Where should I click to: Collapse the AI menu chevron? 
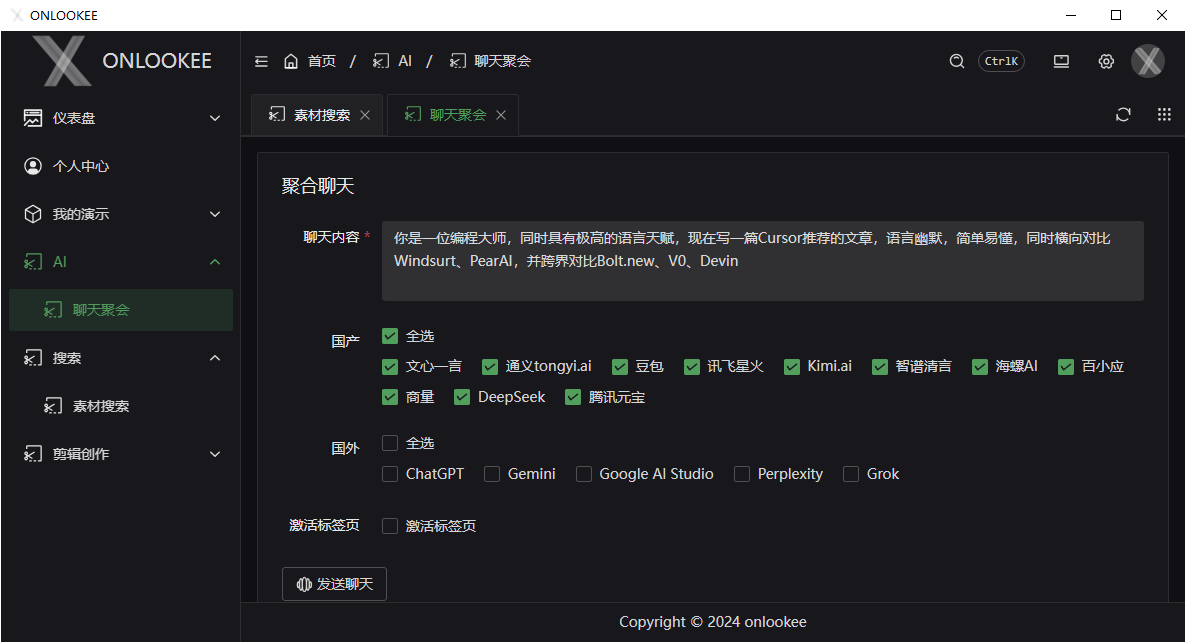(215, 262)
